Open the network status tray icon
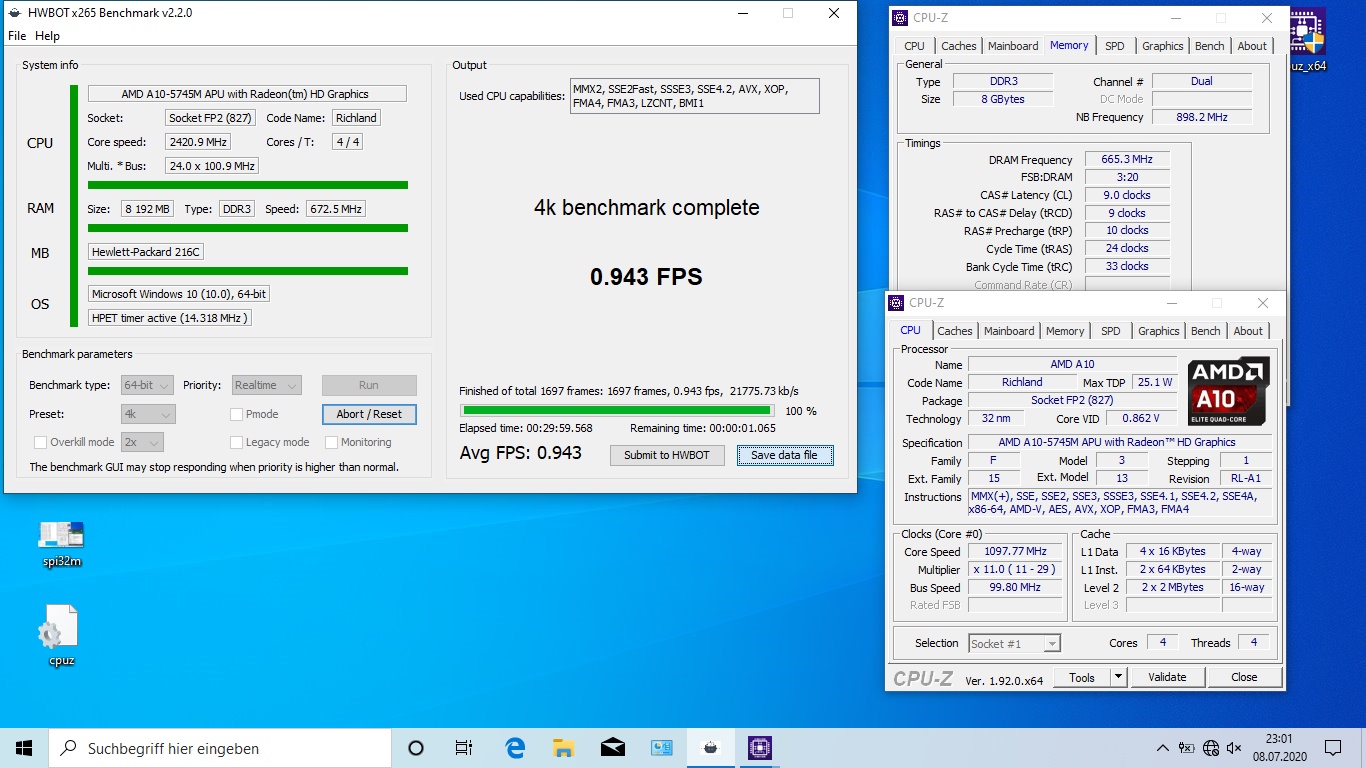 1211,748
